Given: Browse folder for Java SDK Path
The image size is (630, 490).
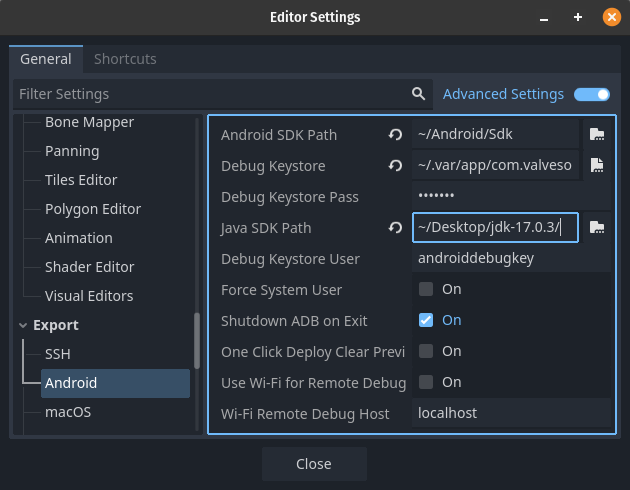Looking at the screenshot, I should (597, 228).
